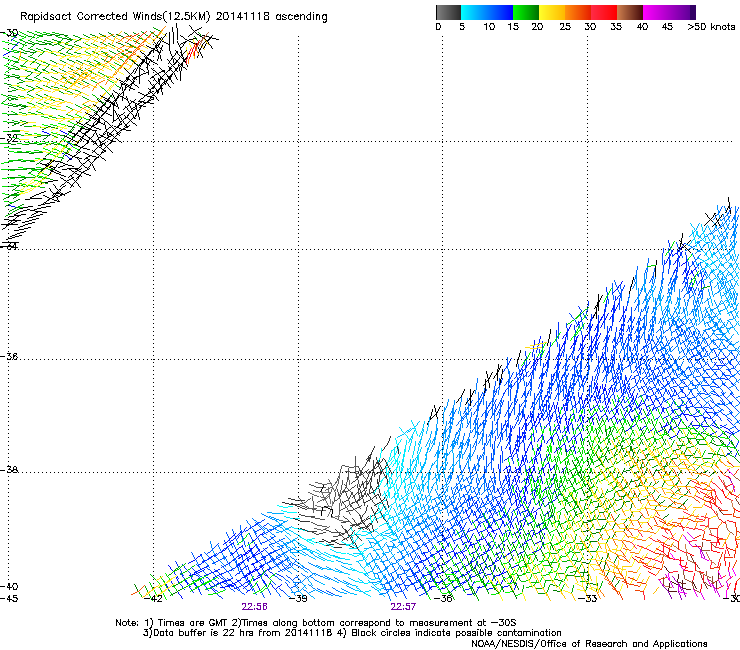Click the latitude label -38
Viewport: 740px width, 650px height.
click(9, 470)
